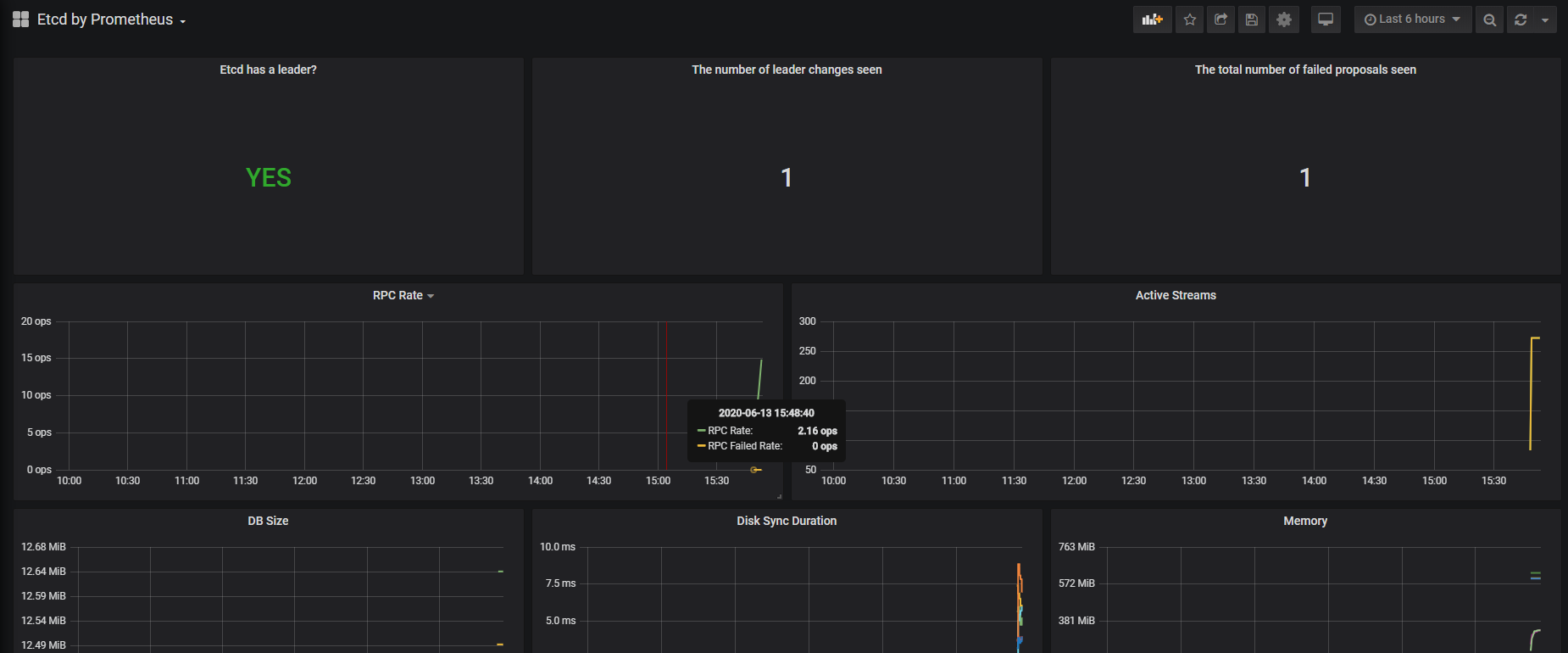This screenshot has width=1568, height=653.
Task: Open the Memory panel title
Action: tap(1305, 521)
